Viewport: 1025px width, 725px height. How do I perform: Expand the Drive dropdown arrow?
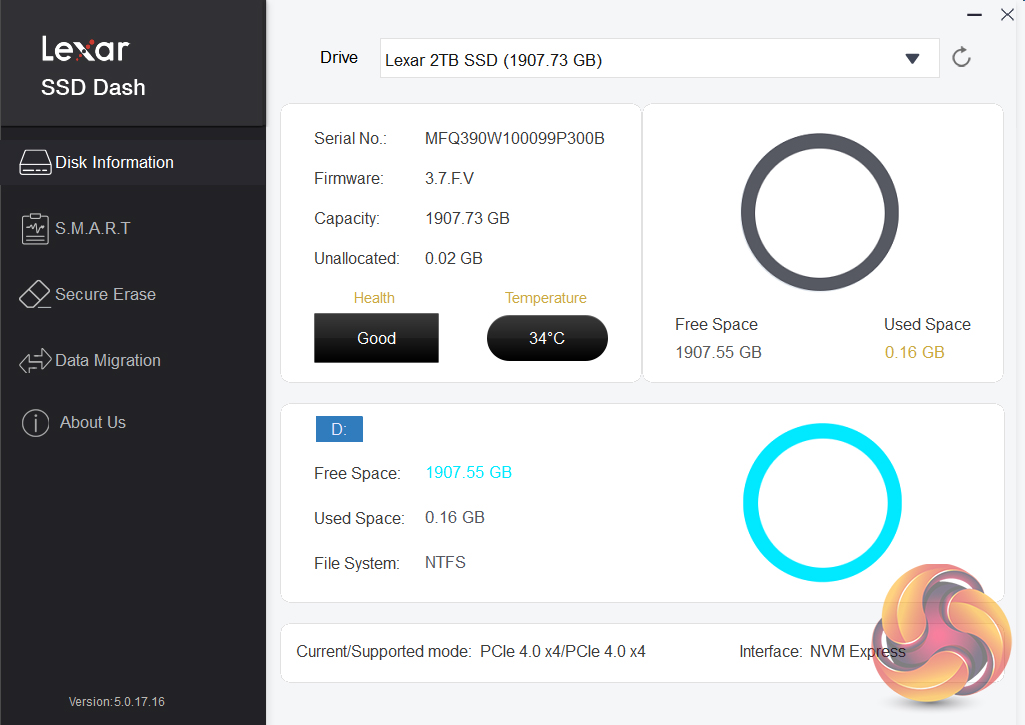913,59
